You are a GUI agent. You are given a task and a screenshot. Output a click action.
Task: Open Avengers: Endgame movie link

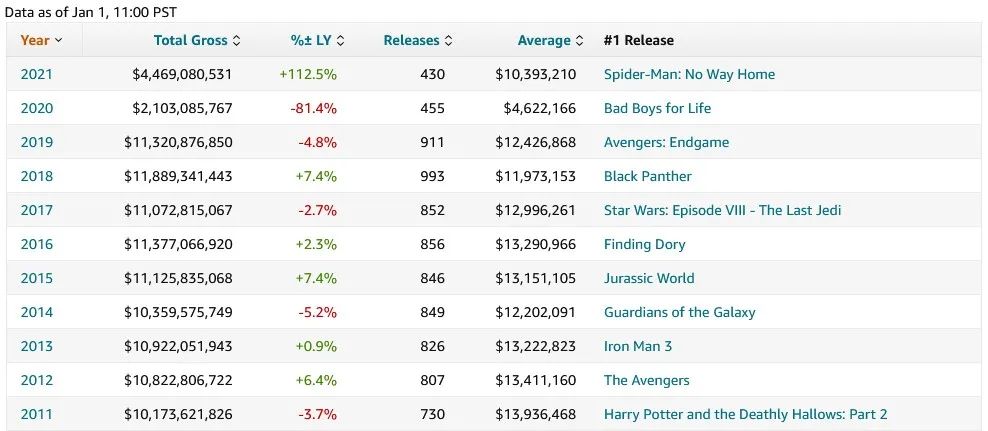point(666,142)
